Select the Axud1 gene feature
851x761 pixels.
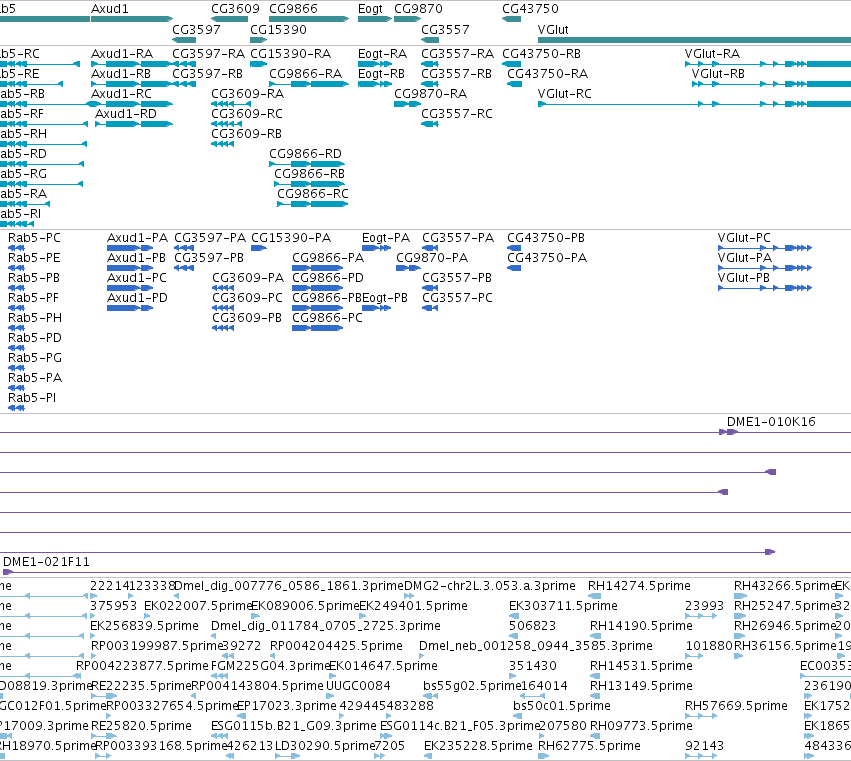(132, 19)
